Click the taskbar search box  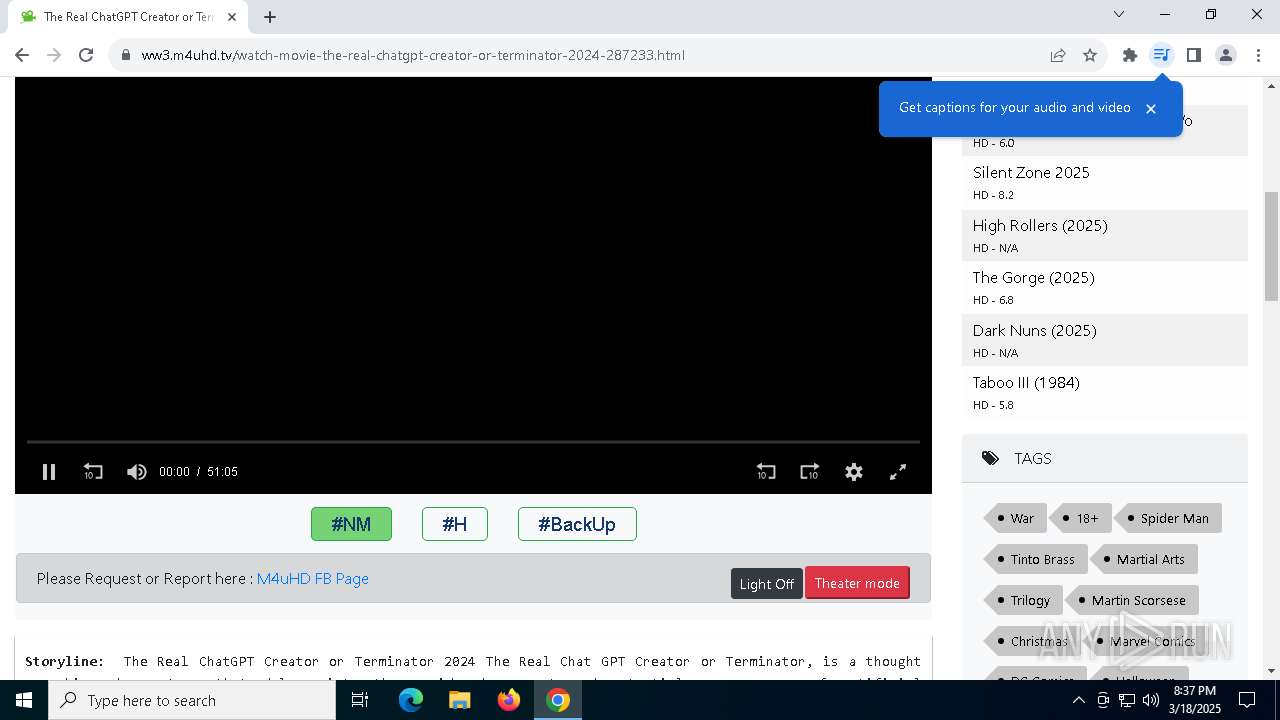pyautogui.click(x=192, y=700)
